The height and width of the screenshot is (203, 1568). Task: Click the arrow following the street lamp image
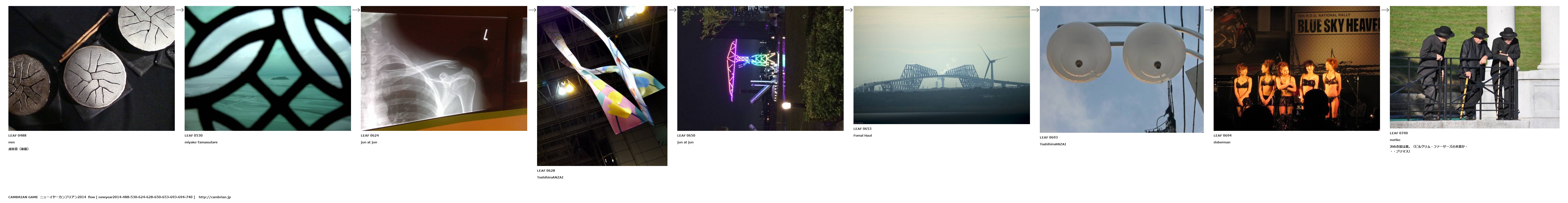coord(1209,10)
